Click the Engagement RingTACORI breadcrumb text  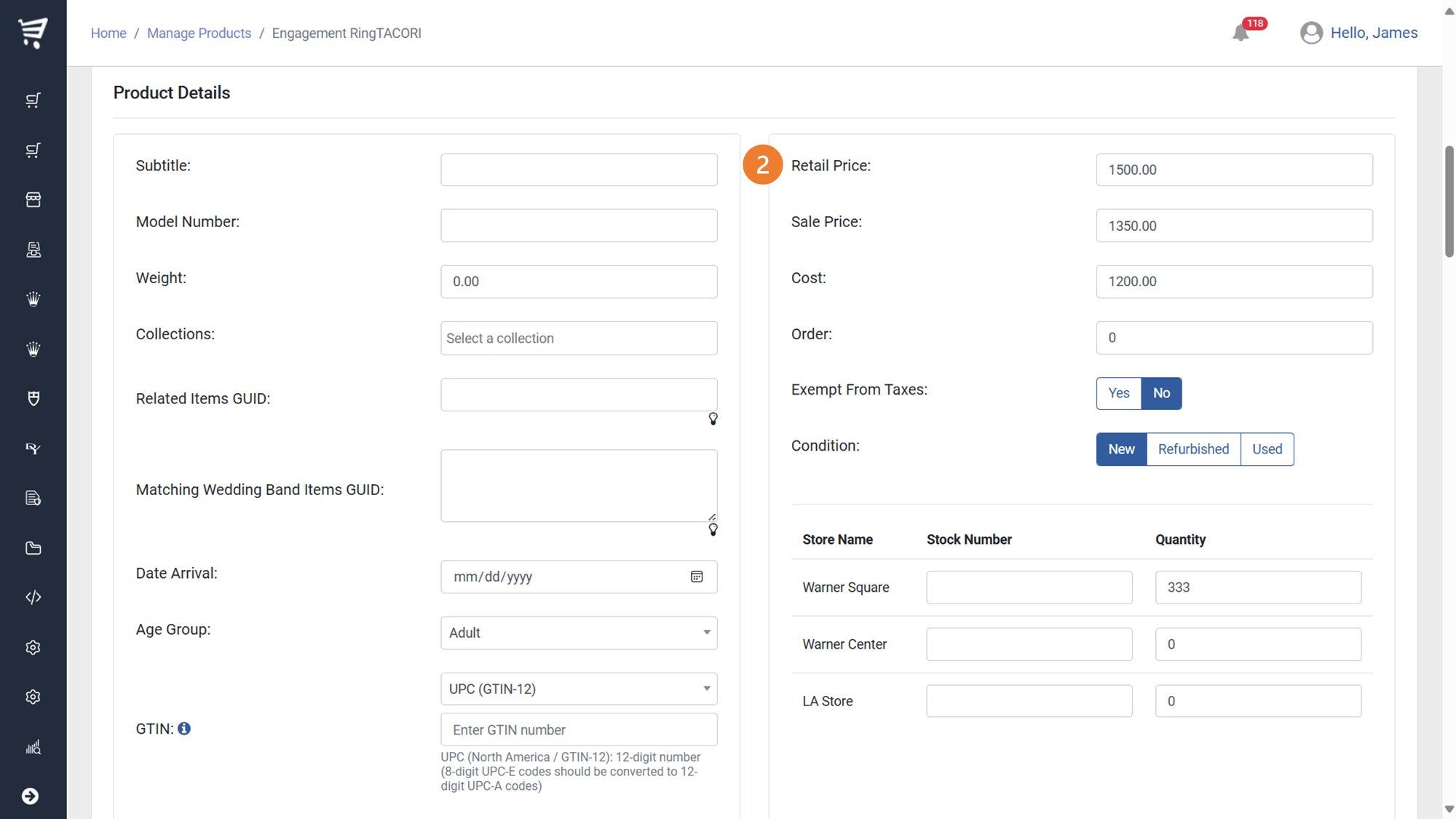[347, 33]
